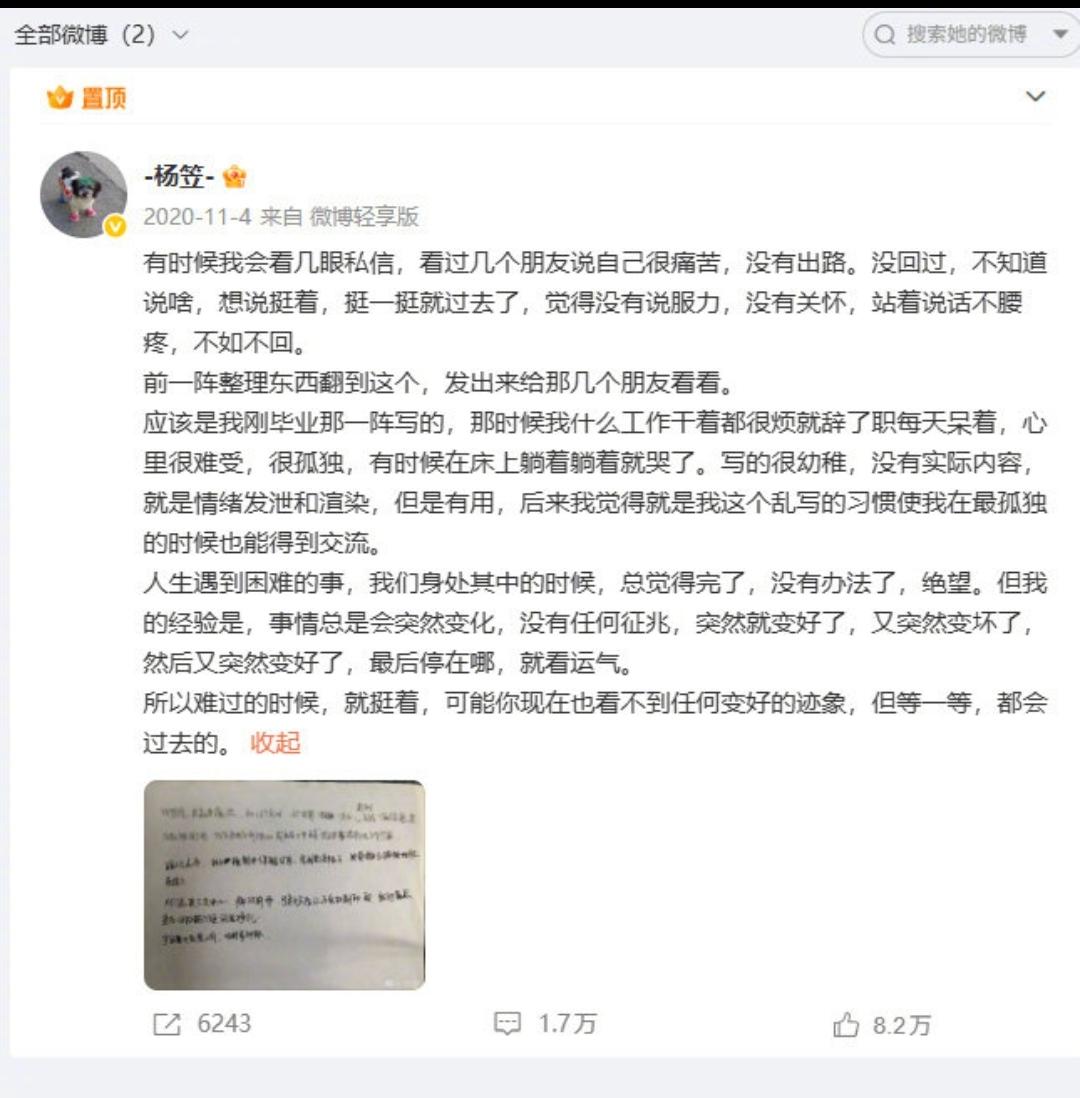The height and width of the screenshot is (1098, 1080).
Task: Open the search box dropdown arrow
Action: [x=1061, y=34]
